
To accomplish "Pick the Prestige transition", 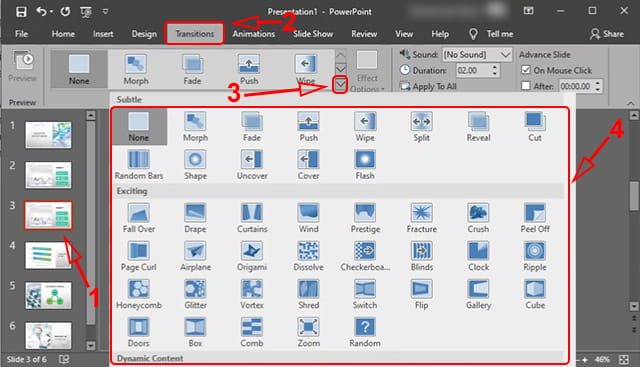I will pyautogui.click(x=365, y=218).
